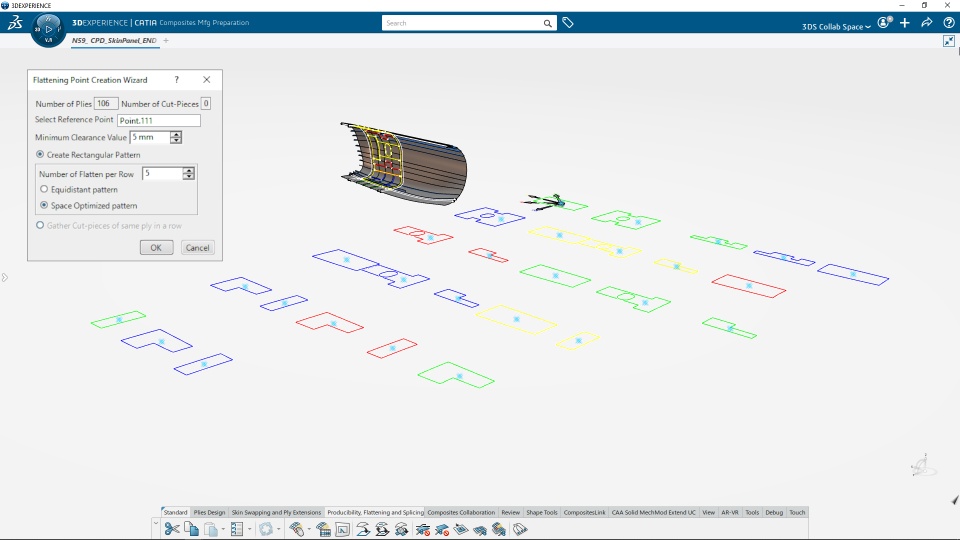The image size is (960, 540).
Task: Click the Number of Flatten per Row field
Action: (162, 173)
